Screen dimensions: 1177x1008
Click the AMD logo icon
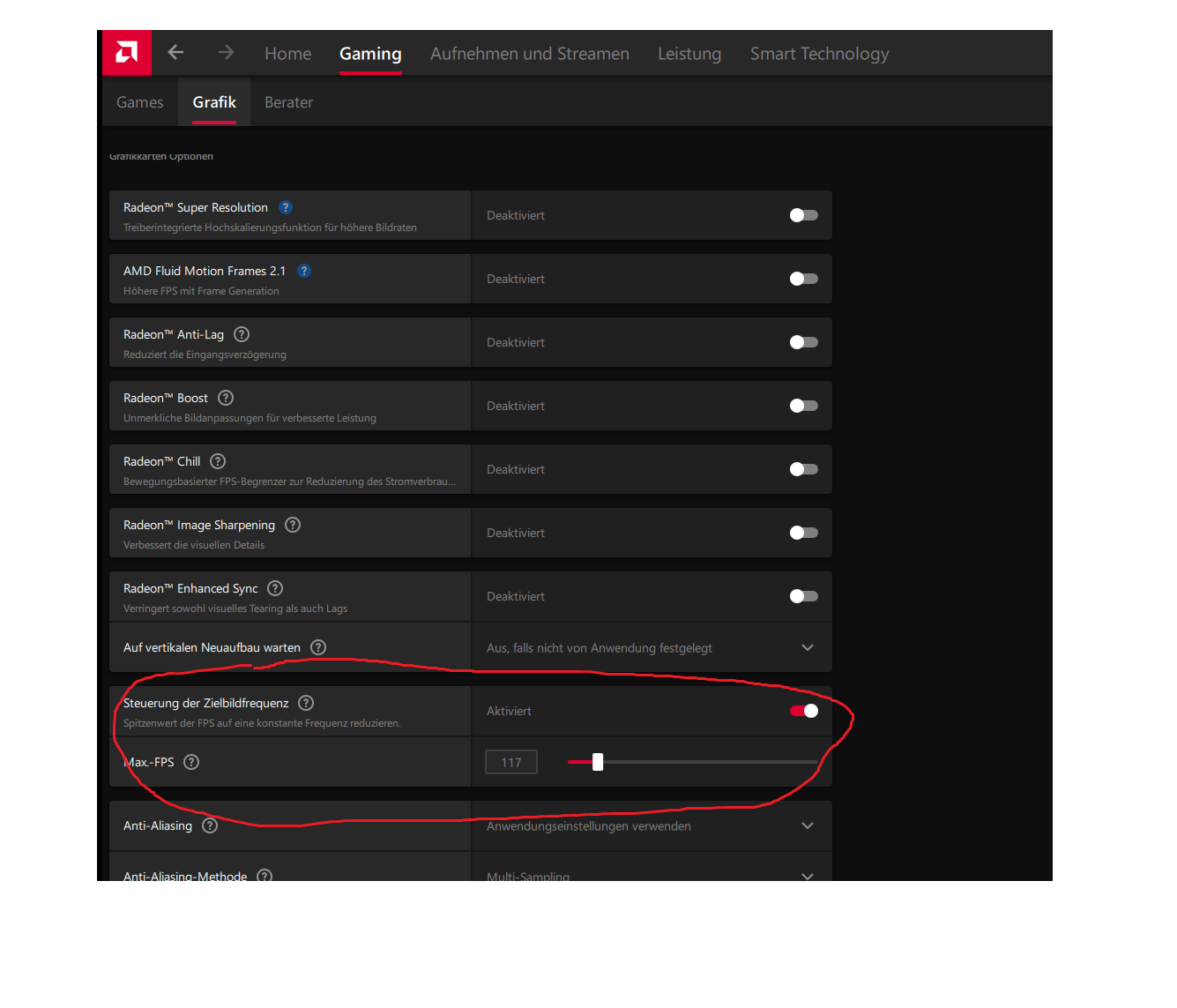pos(127,53)
